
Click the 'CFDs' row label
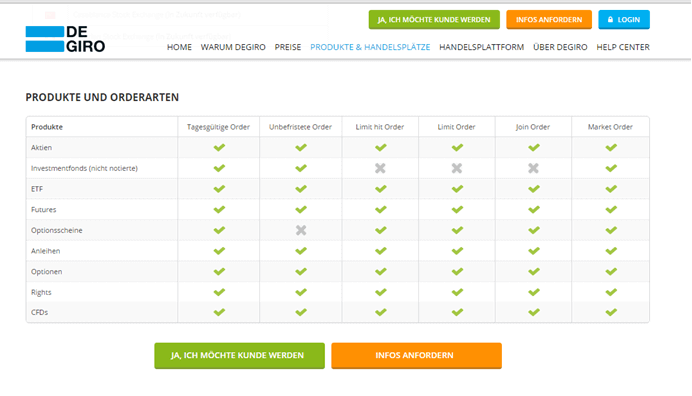click(x=39, y=313)
